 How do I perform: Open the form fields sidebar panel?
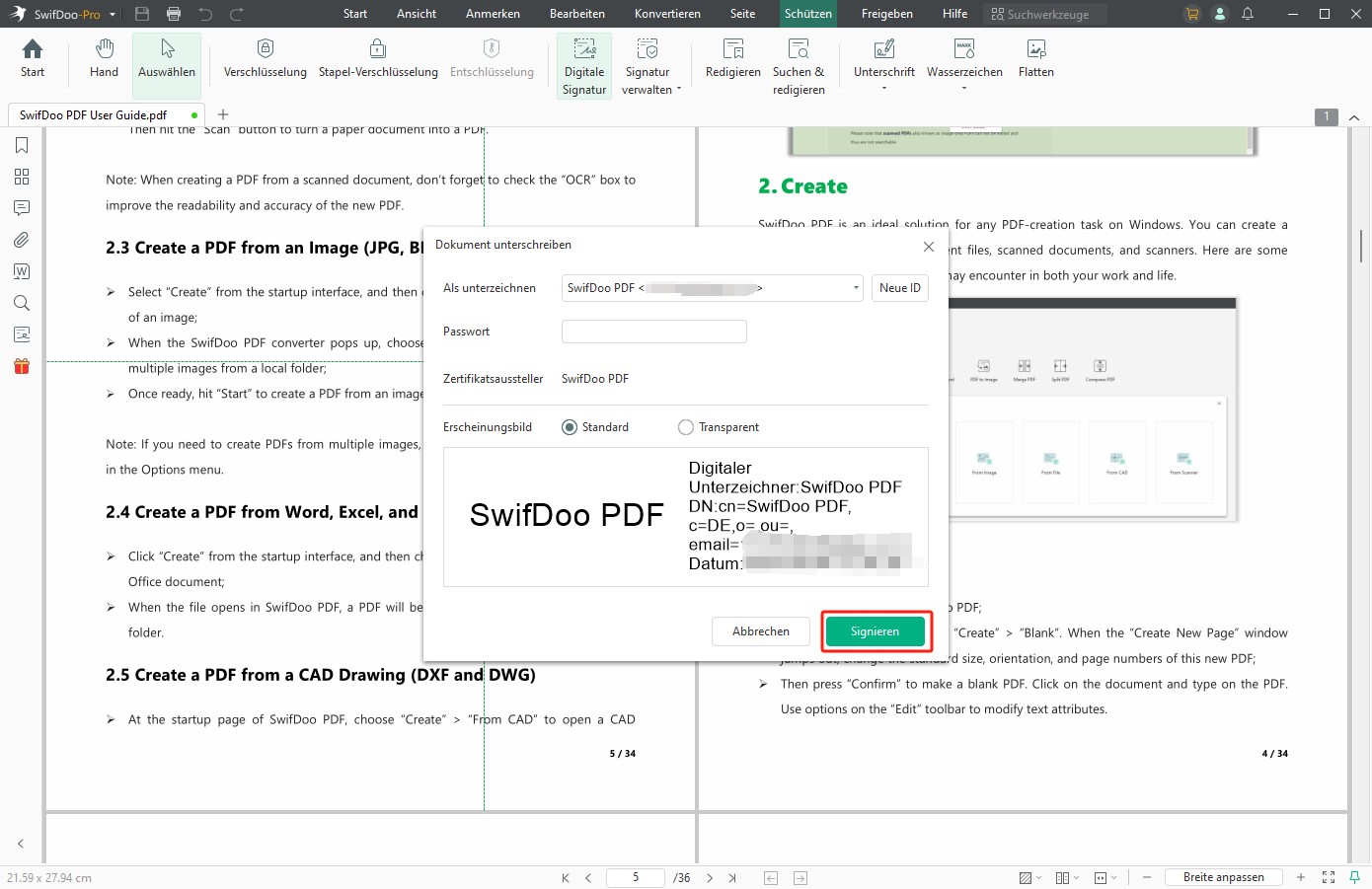click(22, 334)
